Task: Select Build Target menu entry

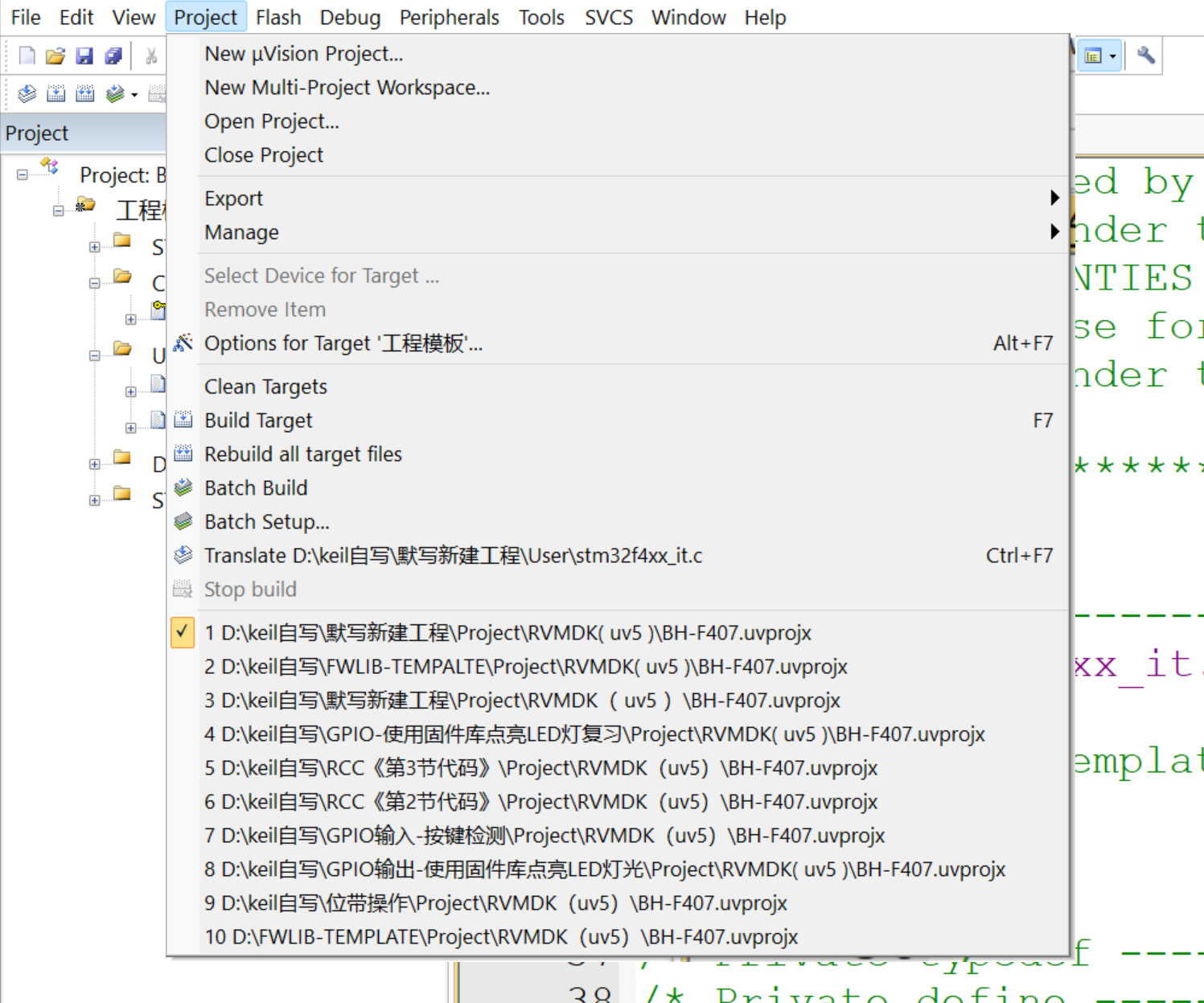Action: click(618, 420)
